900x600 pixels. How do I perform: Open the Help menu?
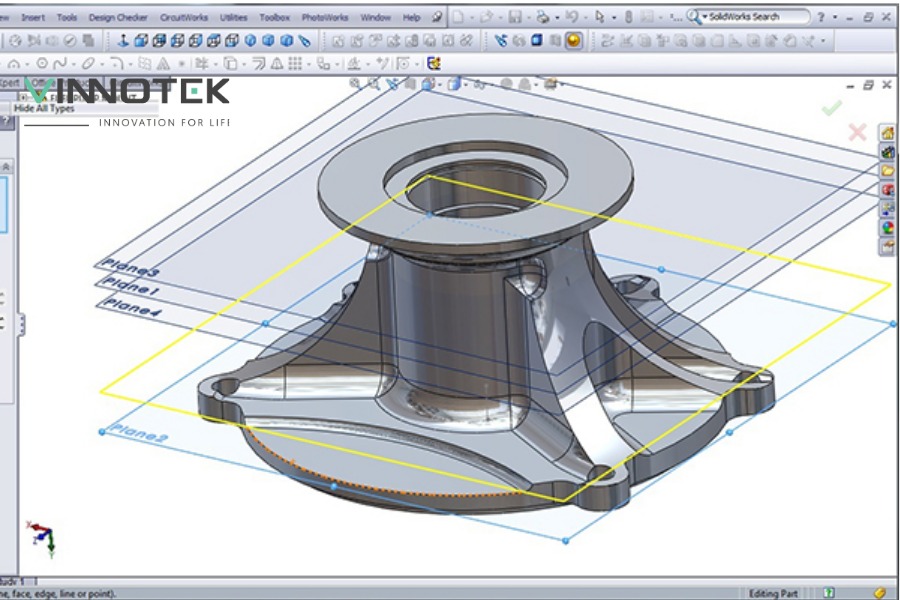tap(412, 17)
